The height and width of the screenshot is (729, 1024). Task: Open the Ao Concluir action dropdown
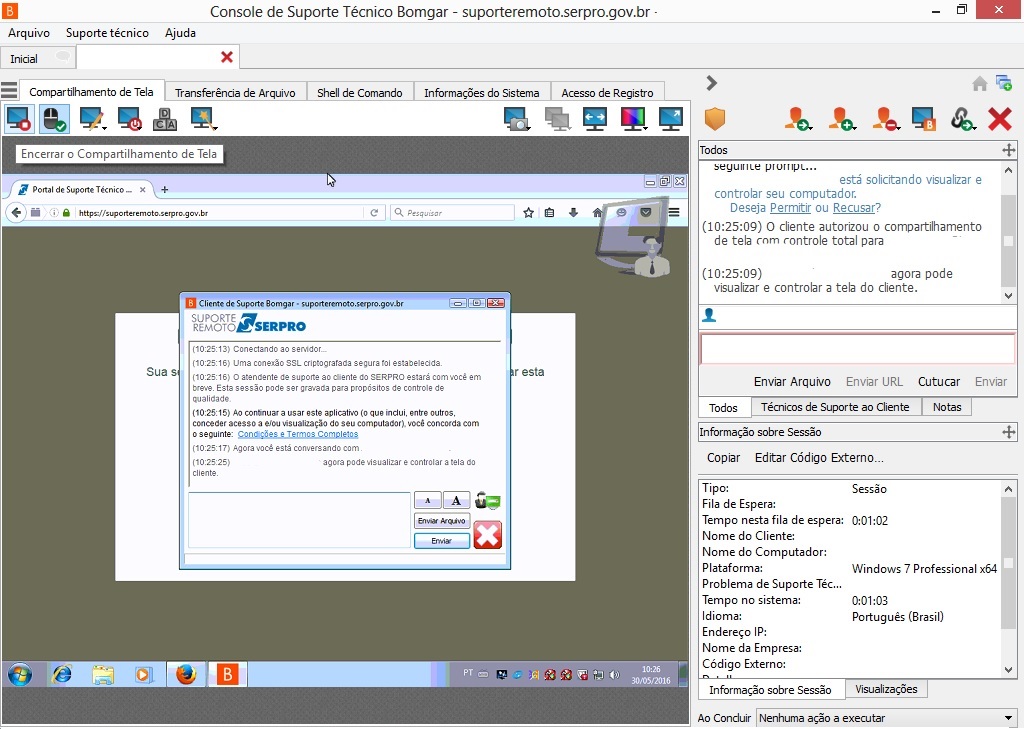887,718
